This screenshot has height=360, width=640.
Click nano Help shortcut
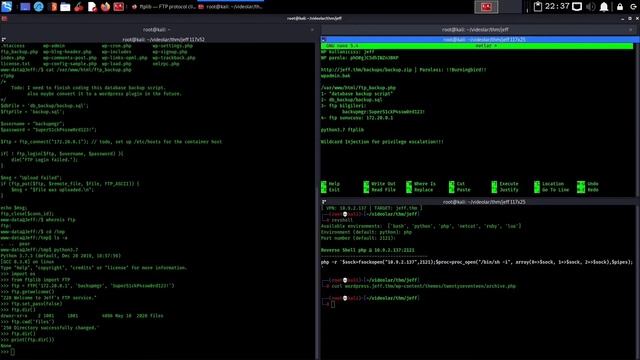click(x=331, y=184)
